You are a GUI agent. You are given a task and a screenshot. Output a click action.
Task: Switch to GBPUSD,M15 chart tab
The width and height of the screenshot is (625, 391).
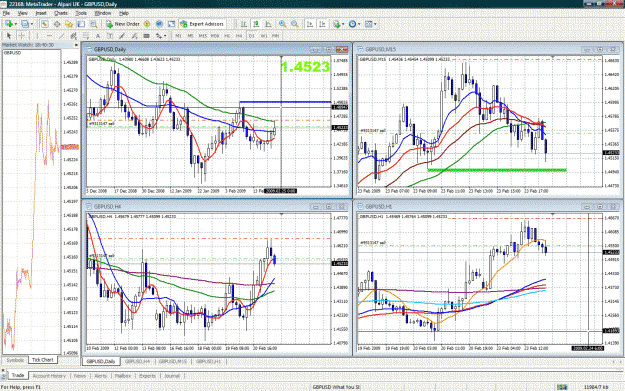[x=173, y=362]
